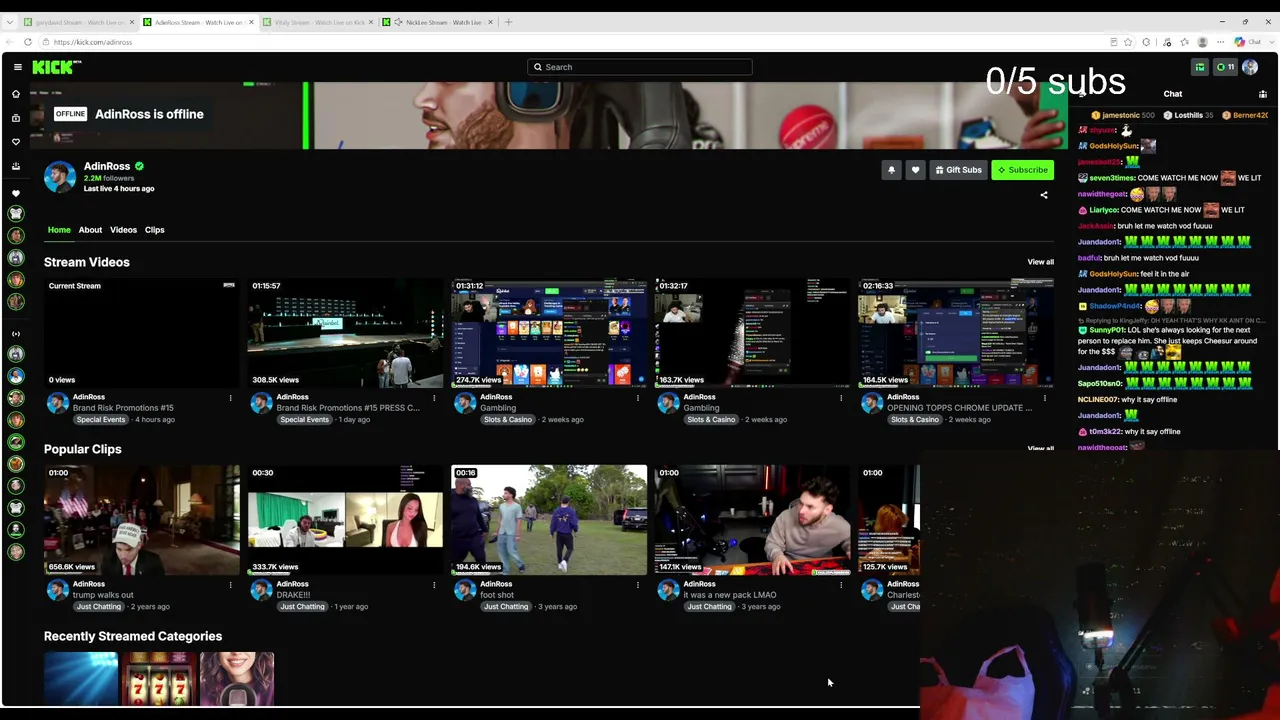Open the Recommended broadcast icon in sidebar

pos(16,334)
